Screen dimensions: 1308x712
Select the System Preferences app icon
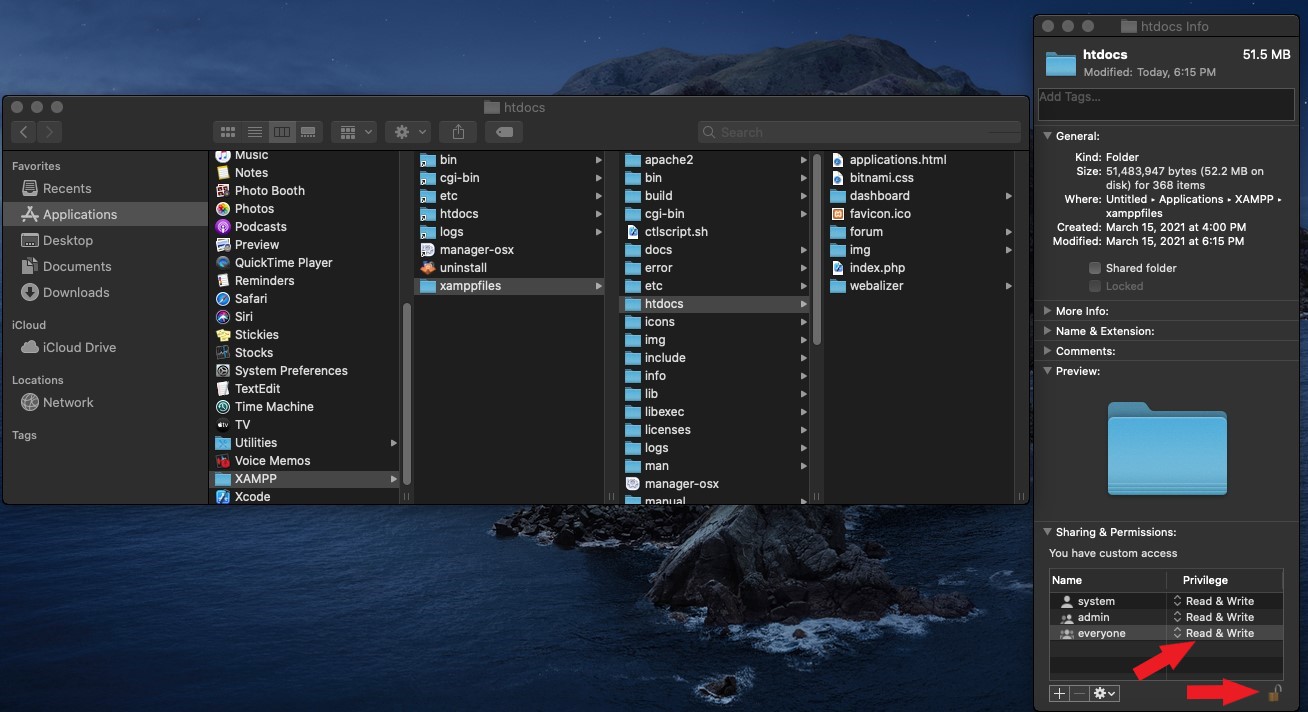tap(223, 370)
